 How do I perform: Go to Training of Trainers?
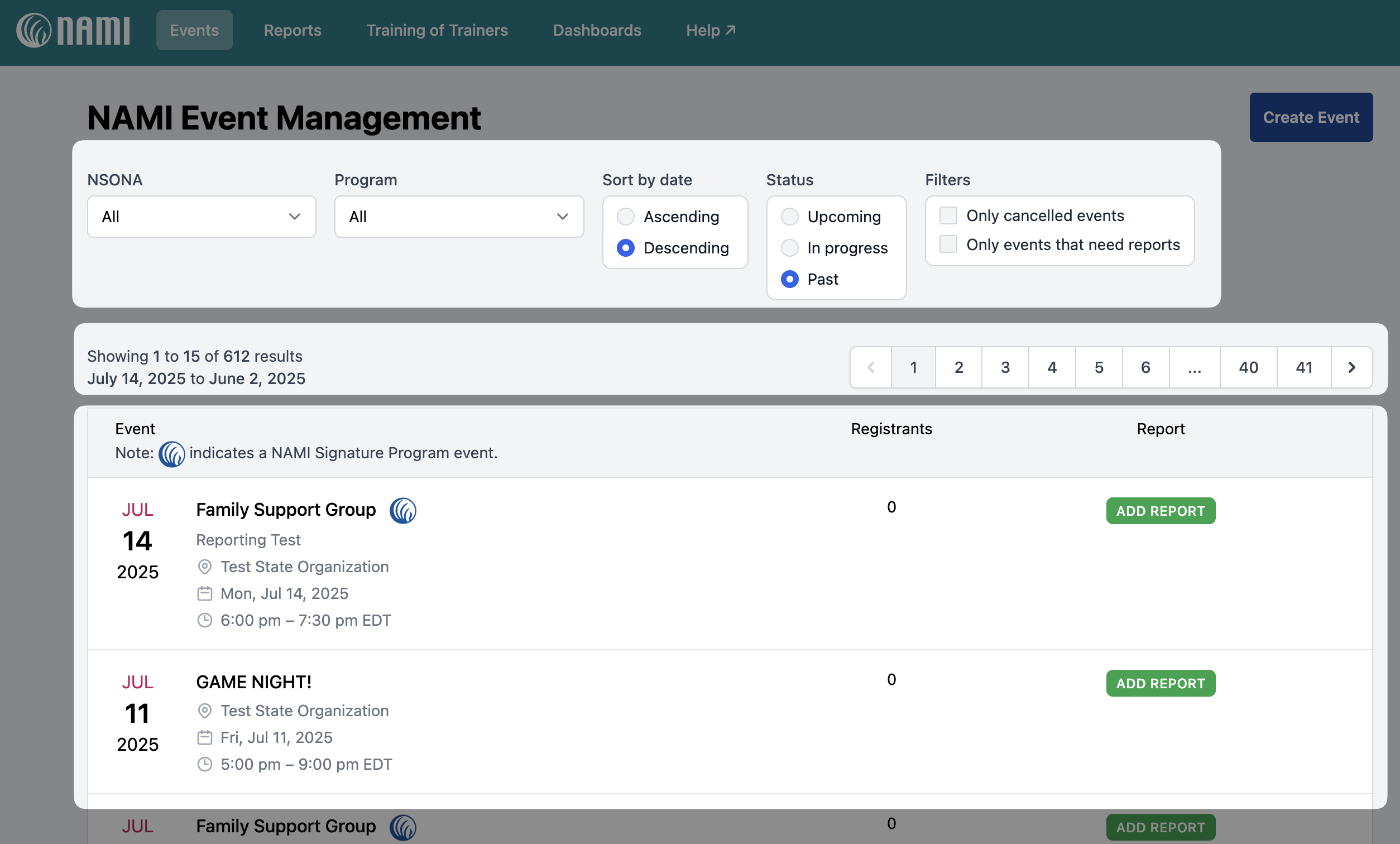tap(437, 30)
